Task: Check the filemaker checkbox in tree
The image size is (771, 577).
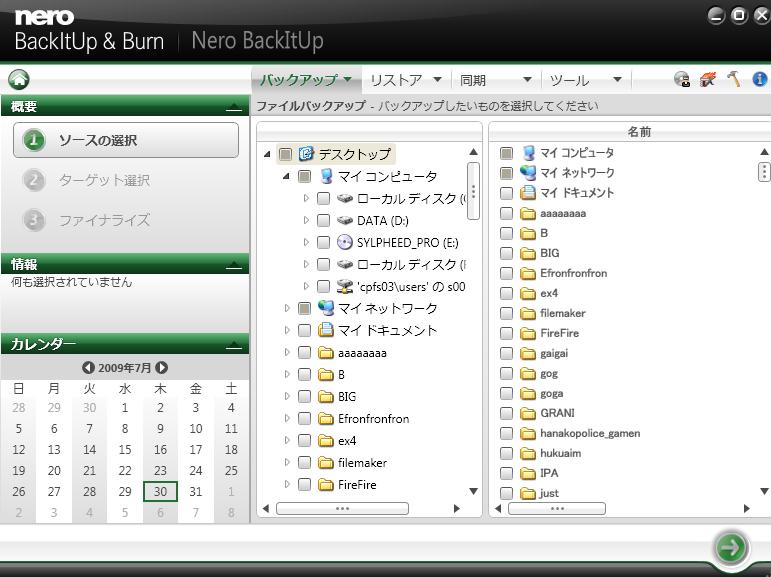Action: coord(304,462)
